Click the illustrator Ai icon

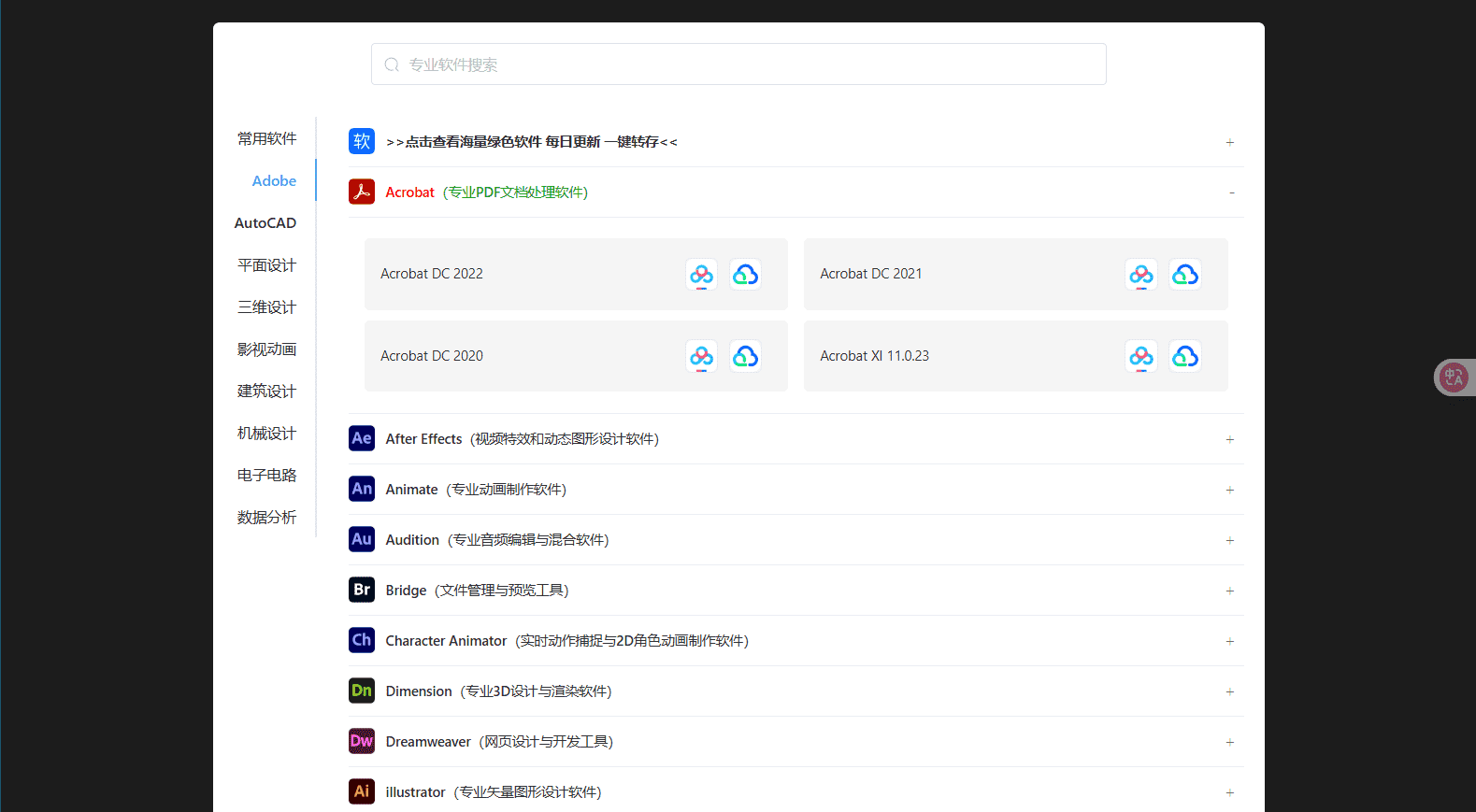(x=362, y=791)
